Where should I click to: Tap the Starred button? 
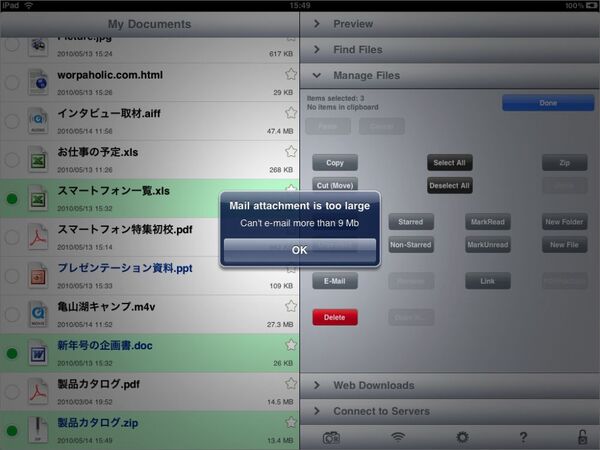pyautogui.click(x=411, y=222)
